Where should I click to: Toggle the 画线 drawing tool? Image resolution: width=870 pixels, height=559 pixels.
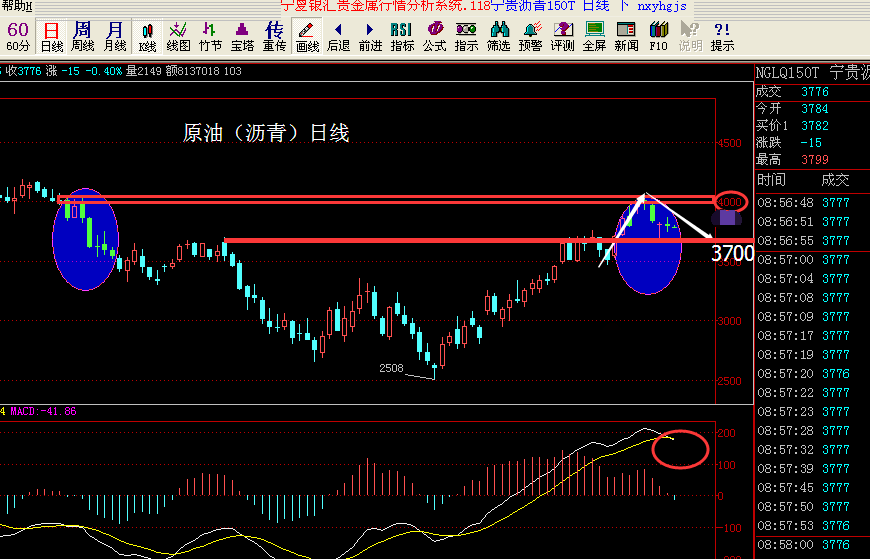click(x=307, y=37)
